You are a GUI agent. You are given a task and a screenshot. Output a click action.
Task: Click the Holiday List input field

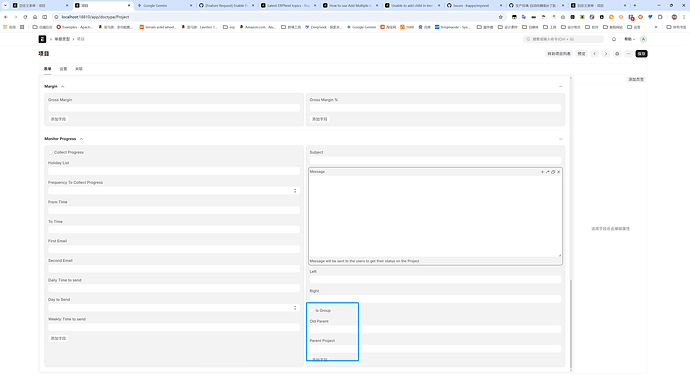coord(174,171)
